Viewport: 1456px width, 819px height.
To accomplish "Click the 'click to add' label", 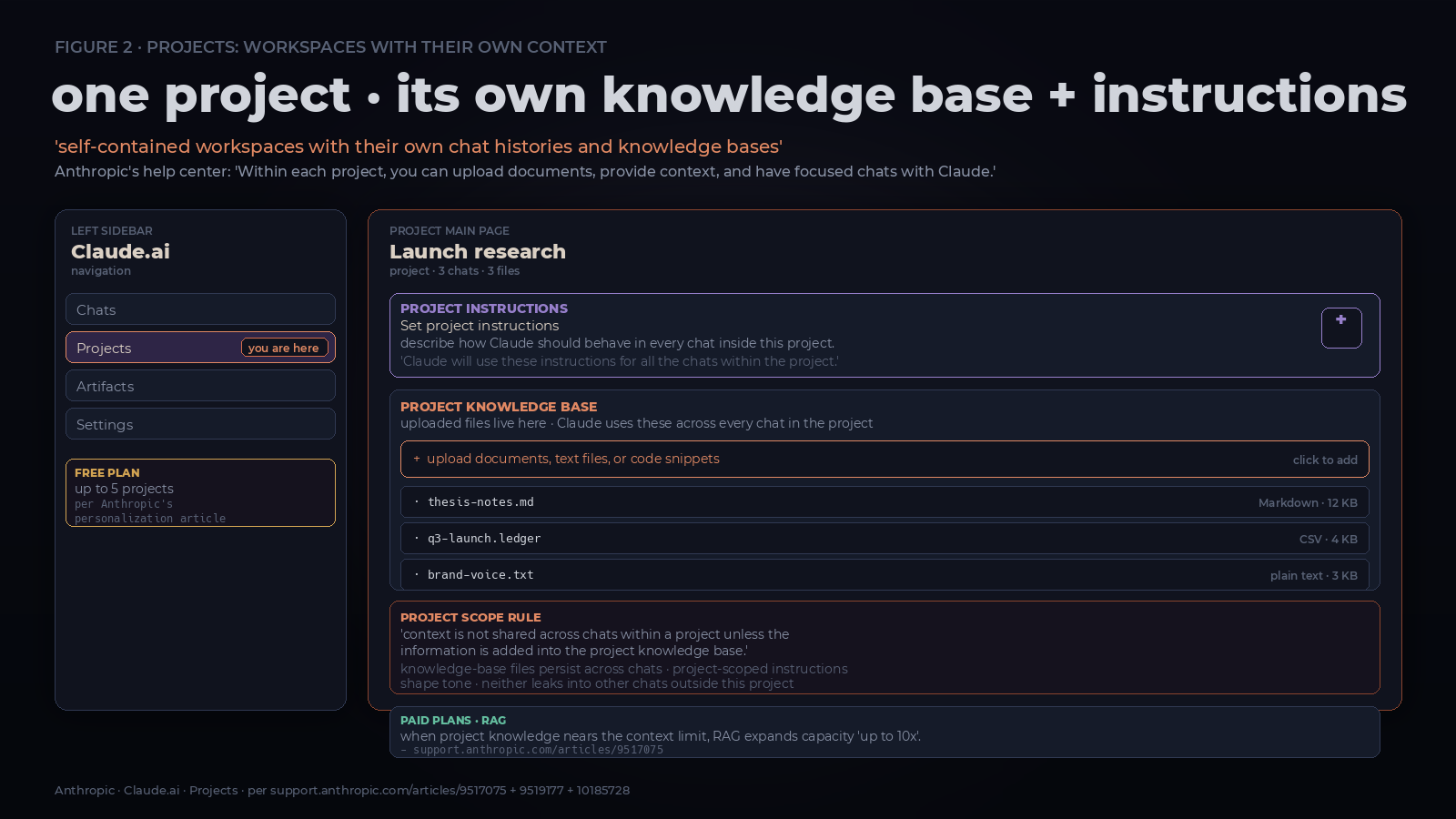I will click(x=1325, y=460).
